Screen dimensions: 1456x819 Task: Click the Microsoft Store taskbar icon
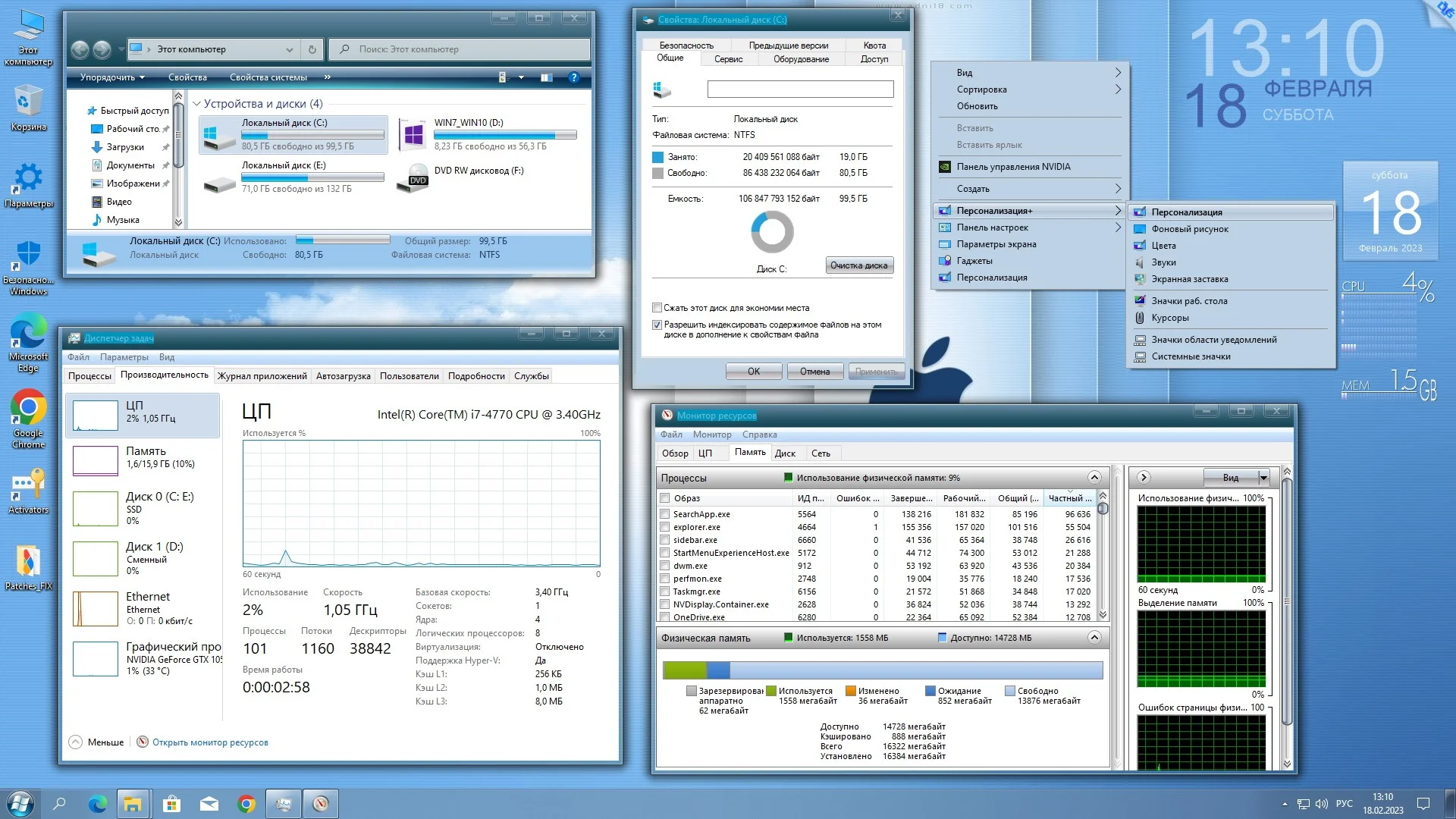coord(171,804)
